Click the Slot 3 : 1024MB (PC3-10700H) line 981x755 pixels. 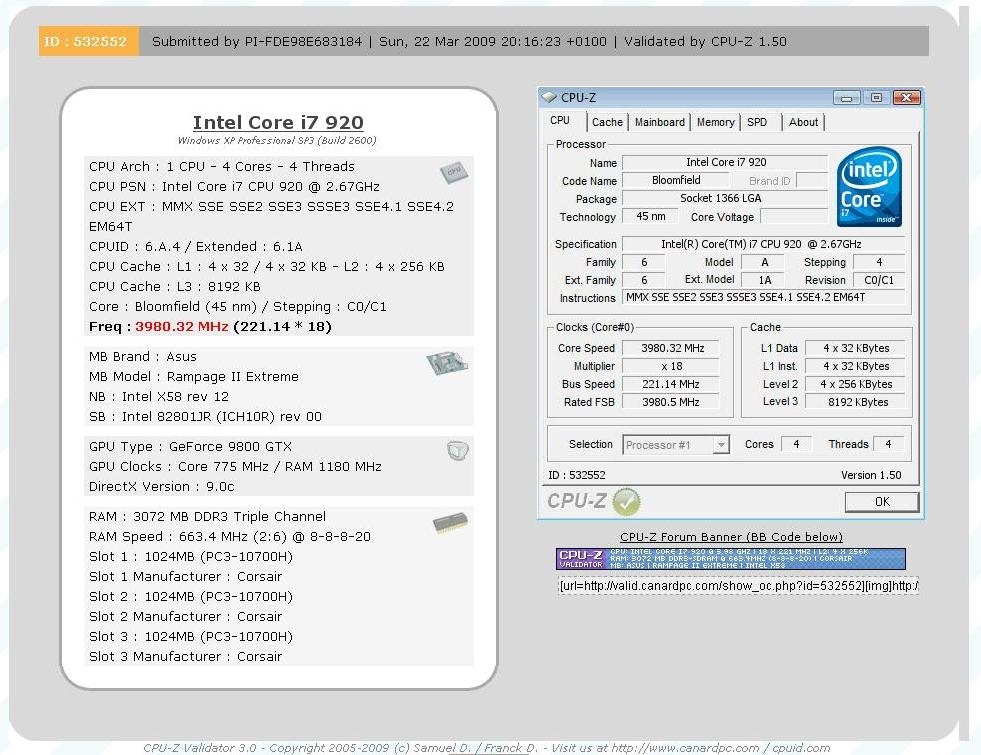tap(191, 637)
